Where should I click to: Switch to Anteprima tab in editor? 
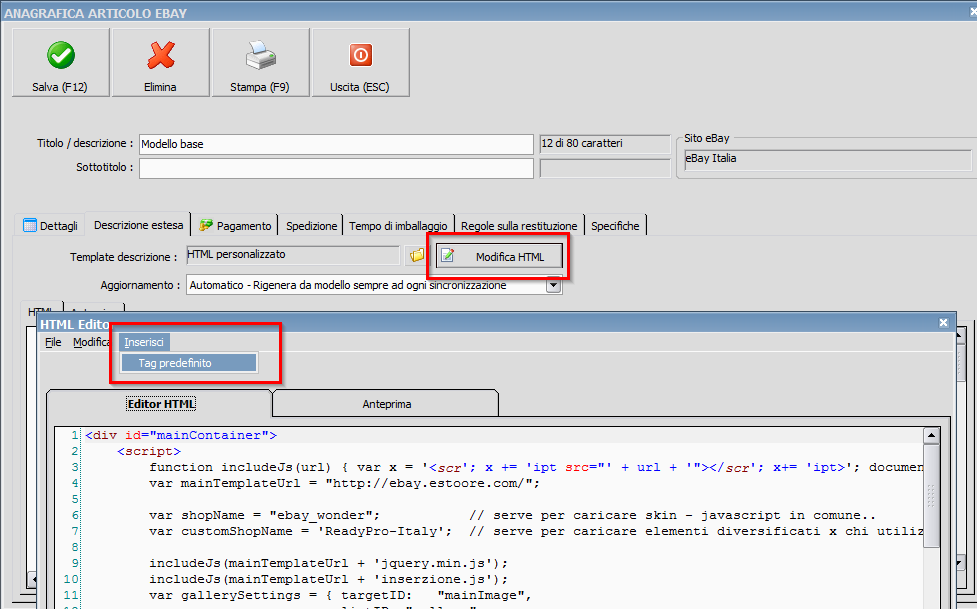(386, 404)
